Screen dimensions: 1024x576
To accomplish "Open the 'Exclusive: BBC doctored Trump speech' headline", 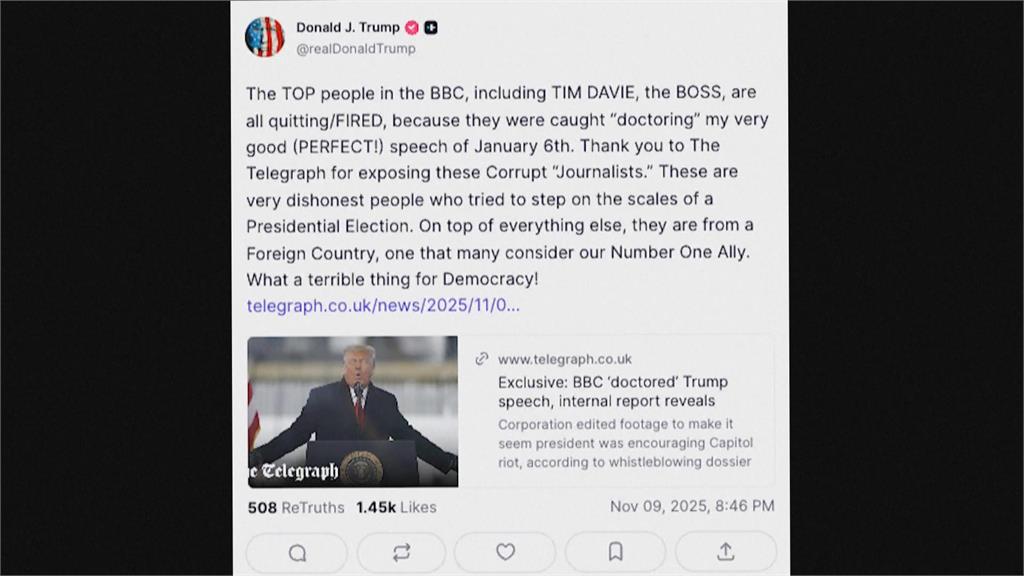I will coord(613,391).
